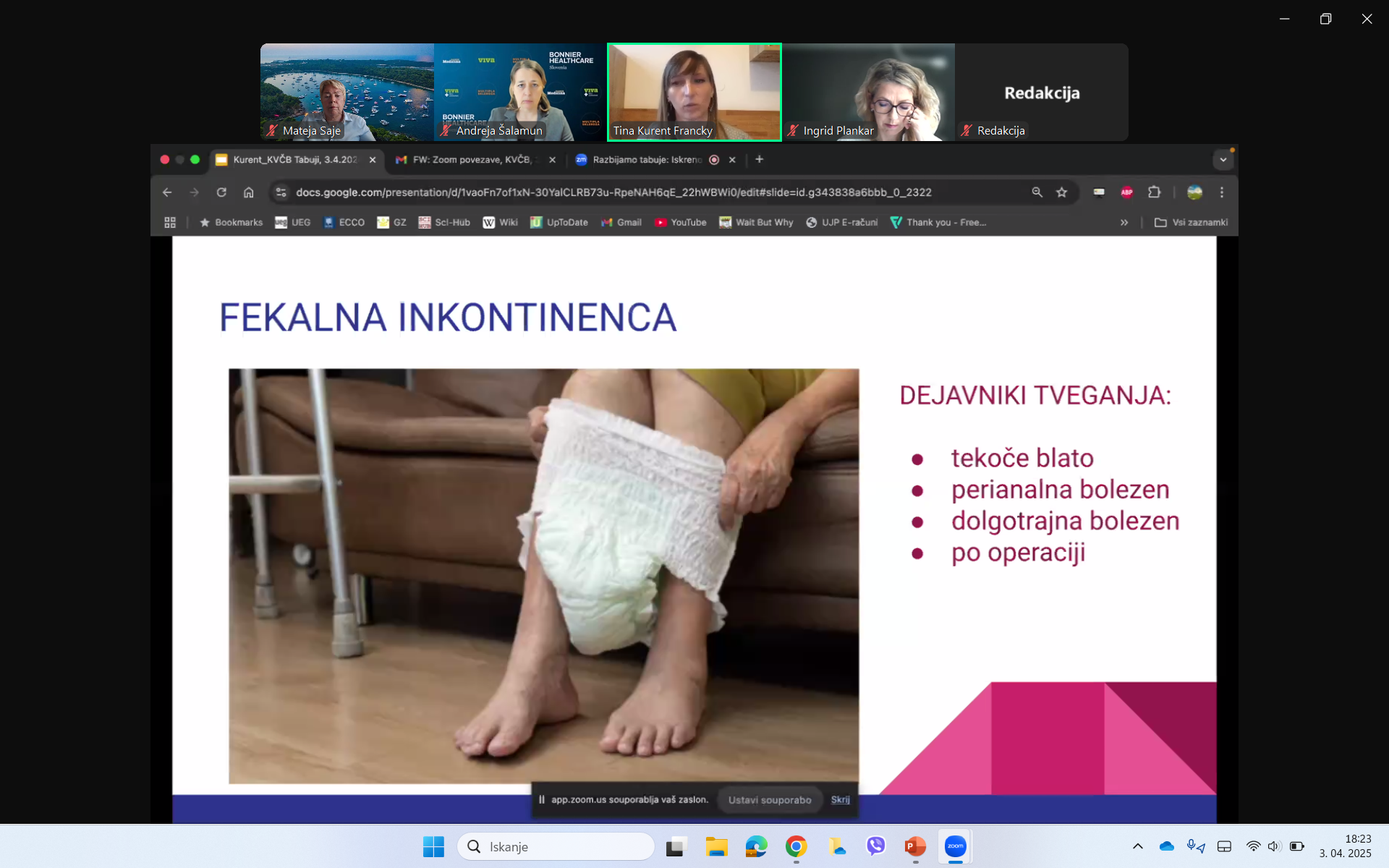Toggle the volume icon in the system tray
The width and height of the screenshot is (1389, 868).
point(1274,846)
